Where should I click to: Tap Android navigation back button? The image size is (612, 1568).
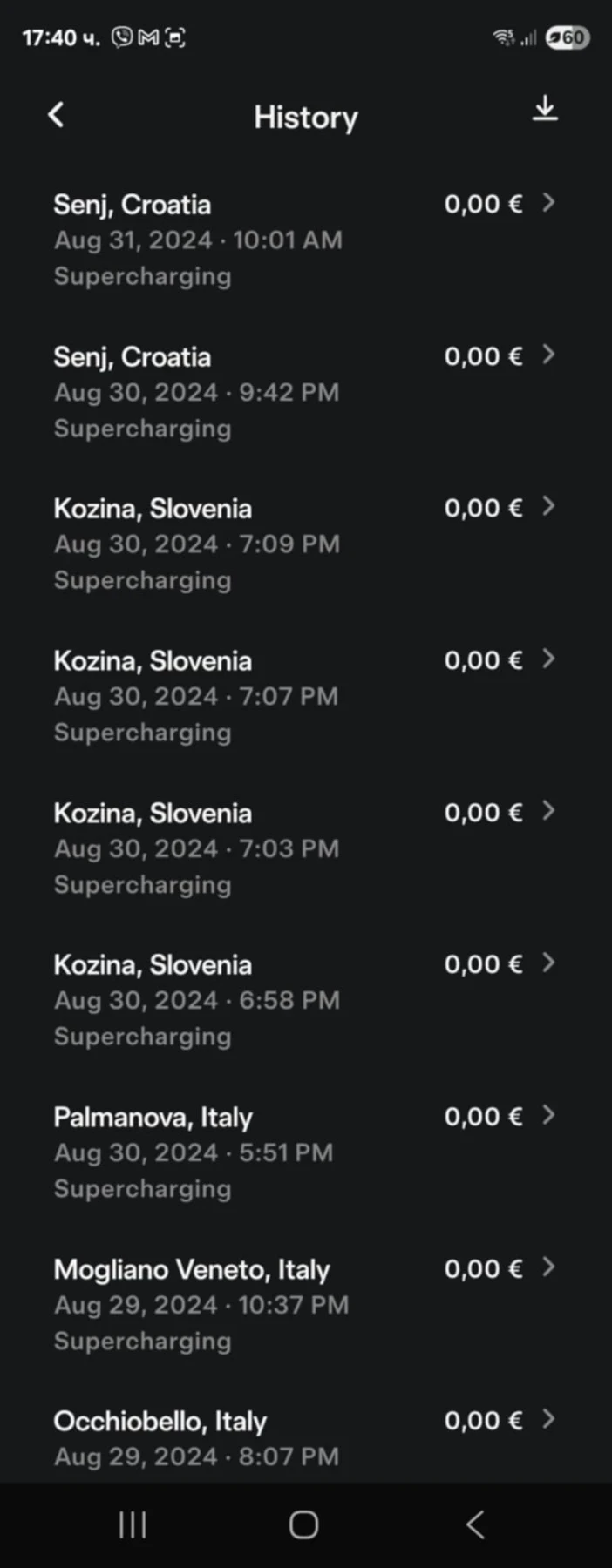click(x=475, y=1524)
